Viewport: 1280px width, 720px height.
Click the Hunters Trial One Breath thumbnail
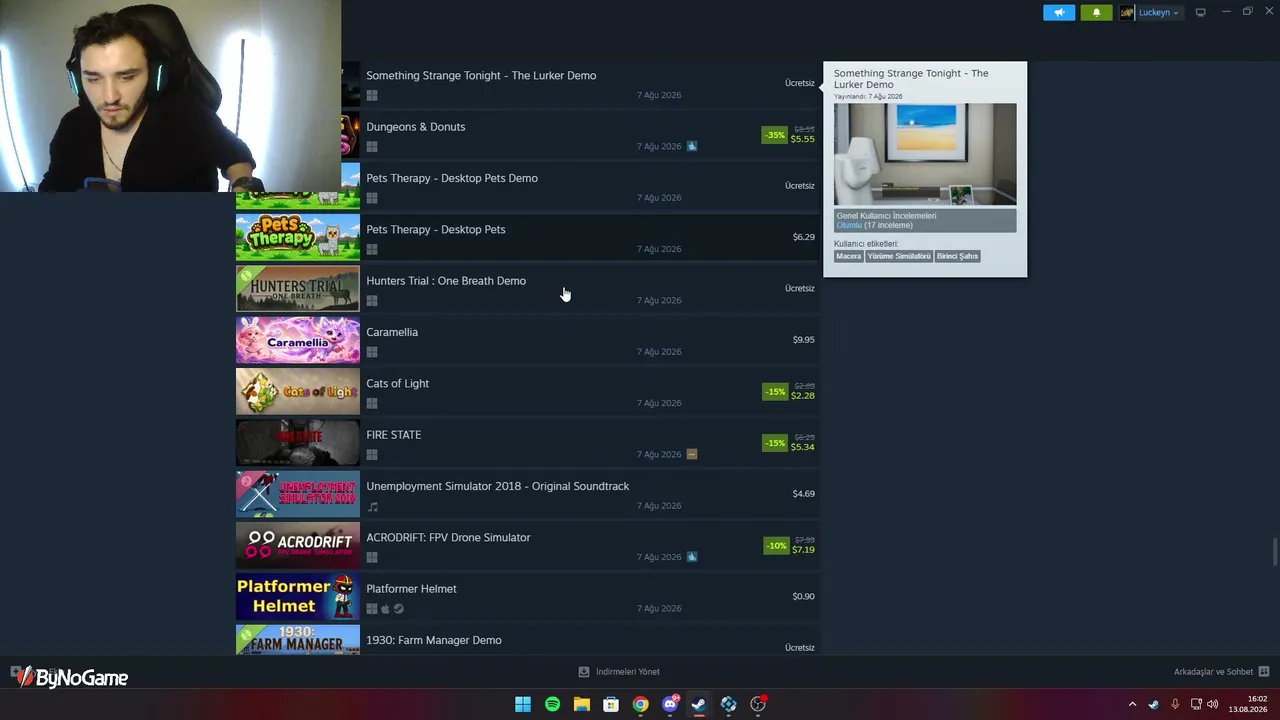coord(298,289)
